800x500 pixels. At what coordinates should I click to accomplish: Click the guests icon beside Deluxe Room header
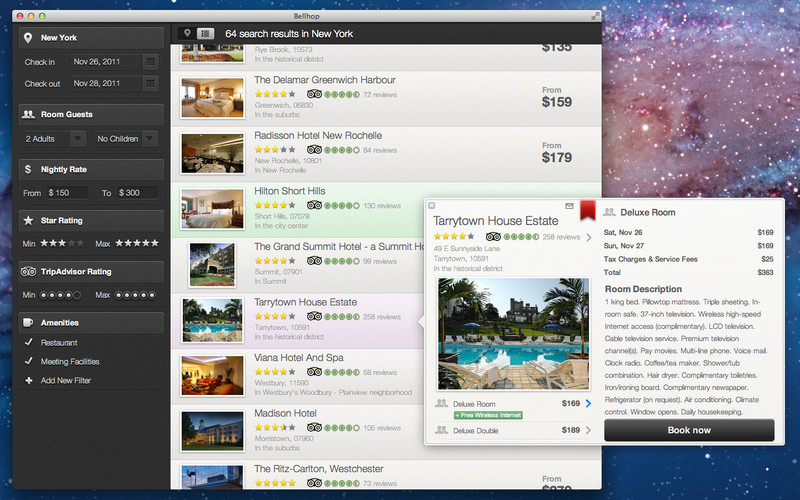click(x=609, y=212)
